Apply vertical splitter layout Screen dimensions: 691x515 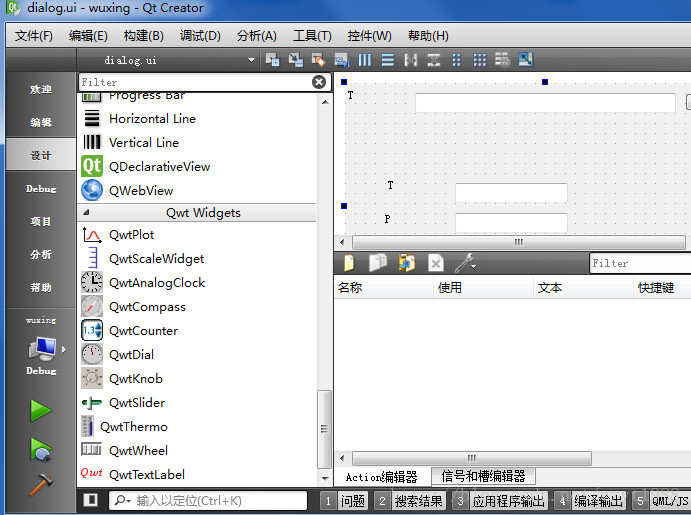coord(434,59)
